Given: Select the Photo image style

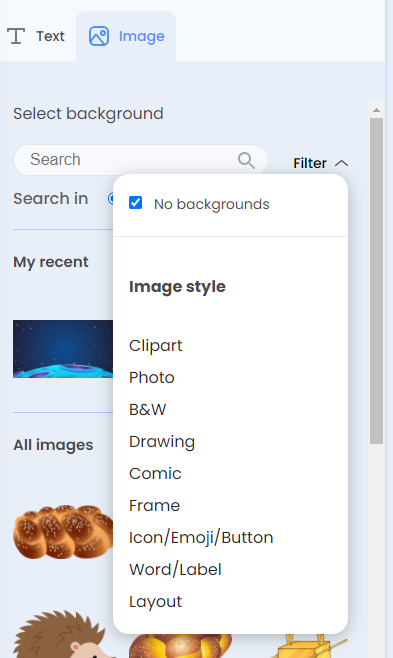Looking at the screenshot, I should click(x=151, y=377).
